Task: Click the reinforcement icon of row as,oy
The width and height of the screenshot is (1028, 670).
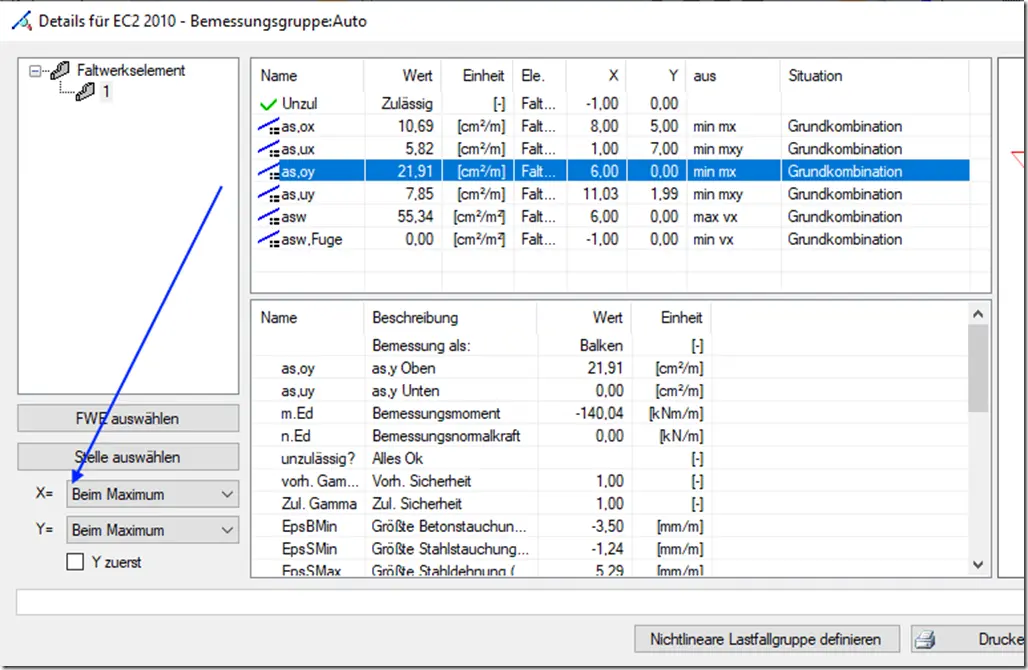Action: pyautogui.click(x=269, y=172)
